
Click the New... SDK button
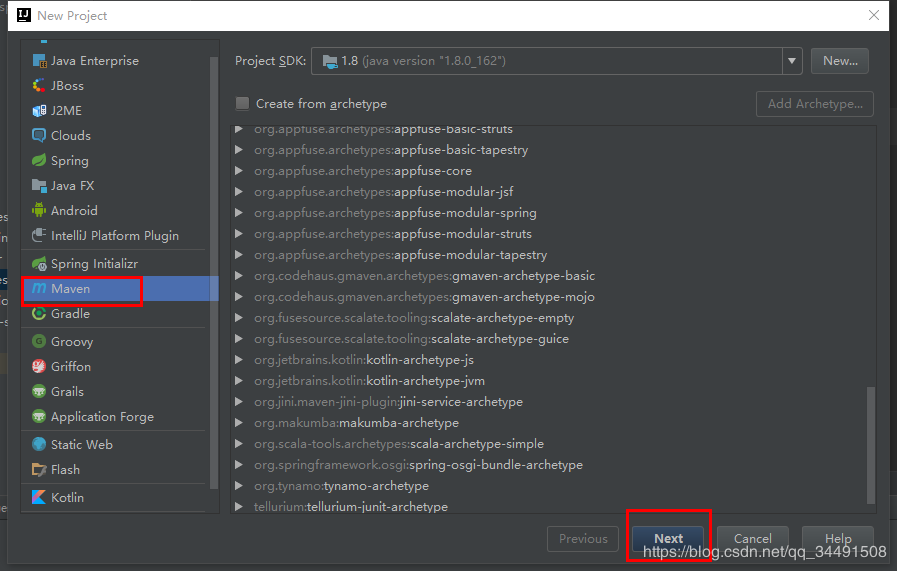pyautogui.click(x=840, y=61)
